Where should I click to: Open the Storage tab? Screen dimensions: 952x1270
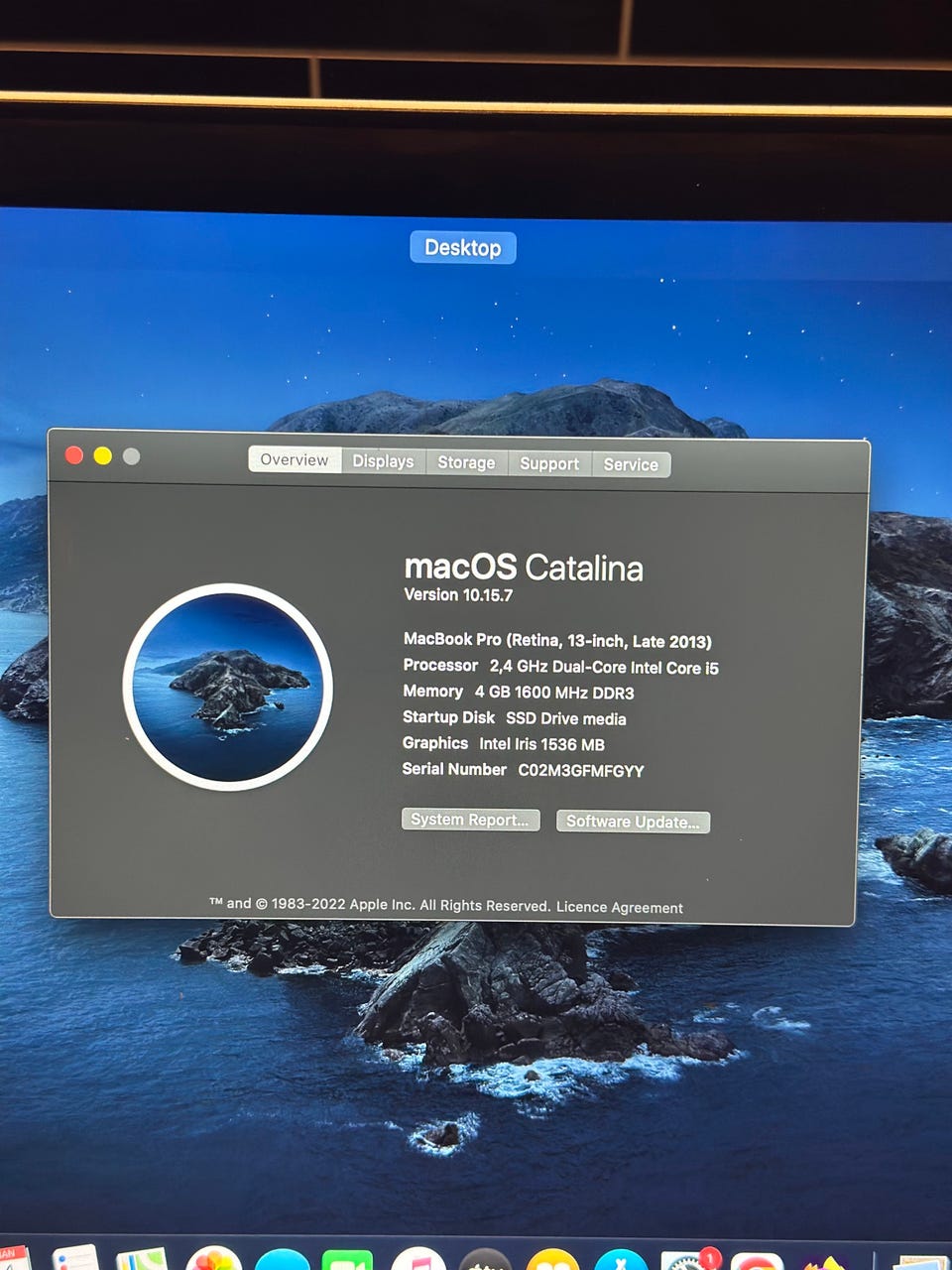pos(466,462)
